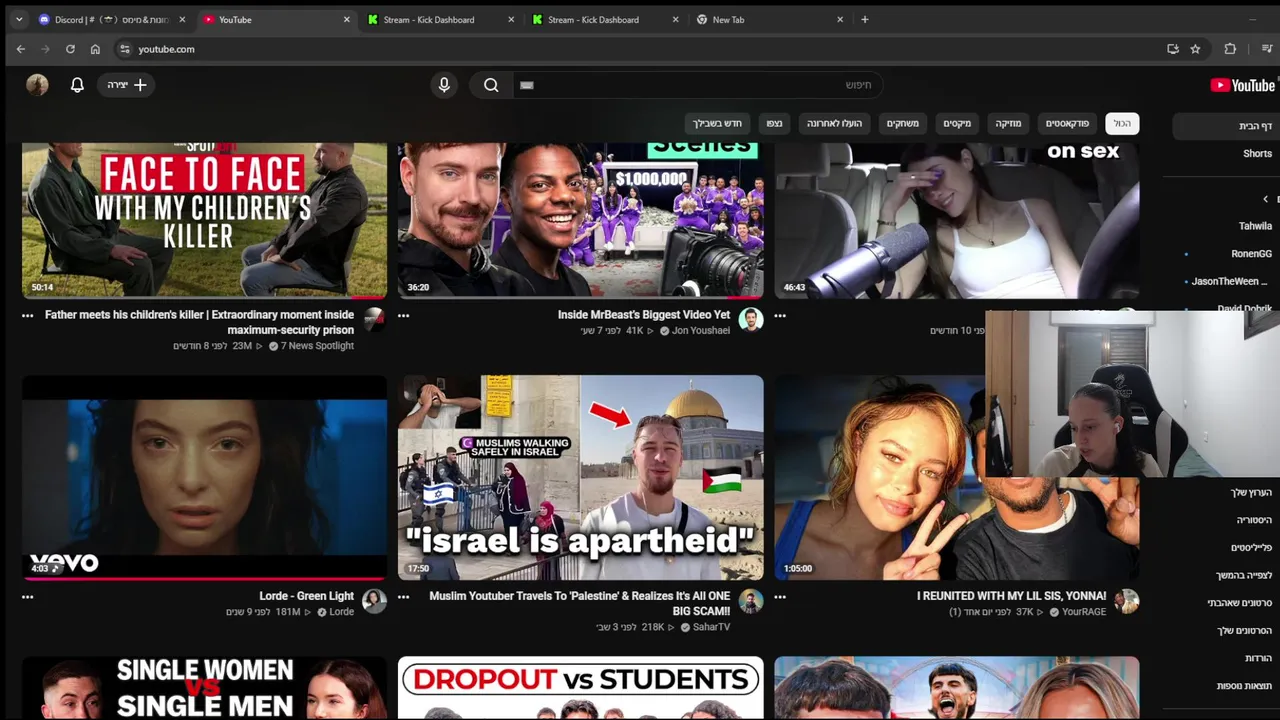
Task: Focus the YouTube search field
Action: [x=697, y=85]
